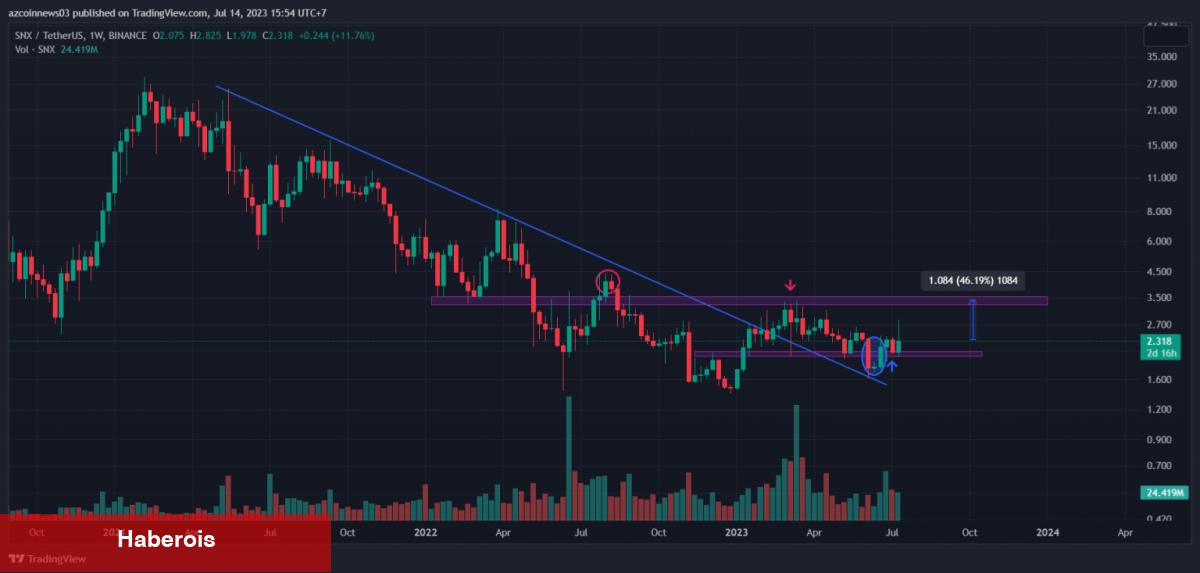Select the blue vertical price range measurement
1200x573 pixels.
(x=972, y=320)
